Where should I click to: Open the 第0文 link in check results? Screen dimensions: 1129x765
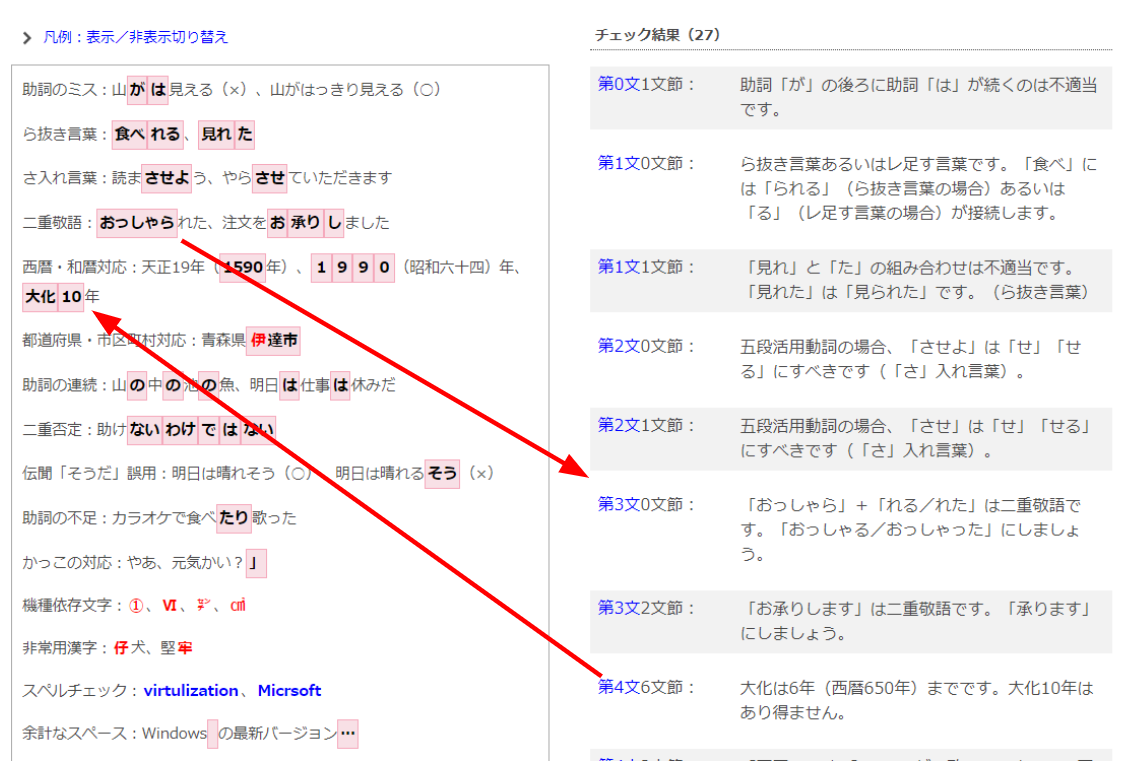[618, 85]
